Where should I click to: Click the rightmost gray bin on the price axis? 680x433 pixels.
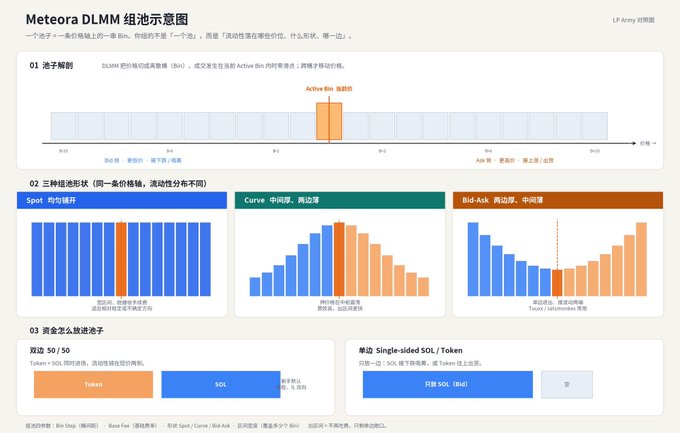[x=595, y=126]
